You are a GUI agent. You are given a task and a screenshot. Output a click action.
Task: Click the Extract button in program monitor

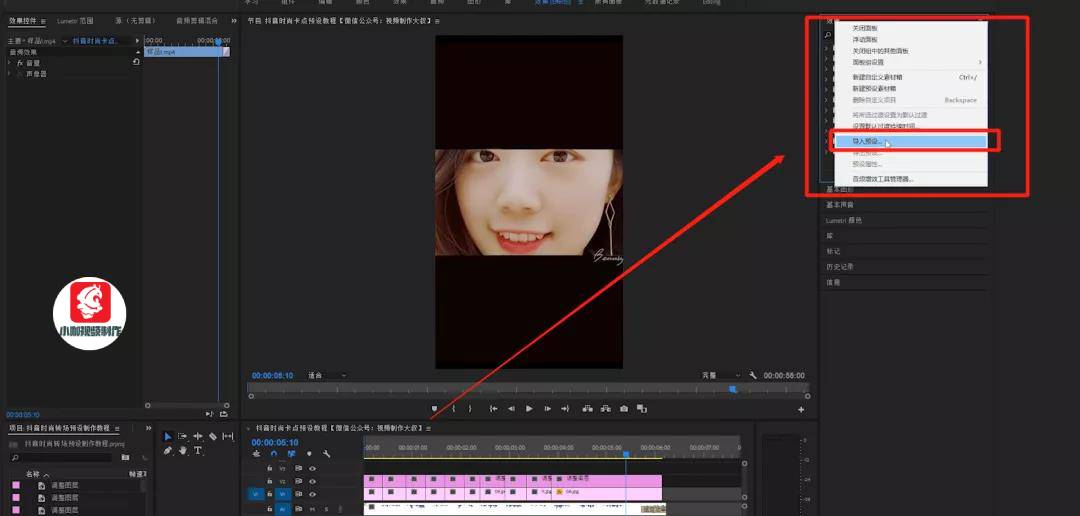605,409
